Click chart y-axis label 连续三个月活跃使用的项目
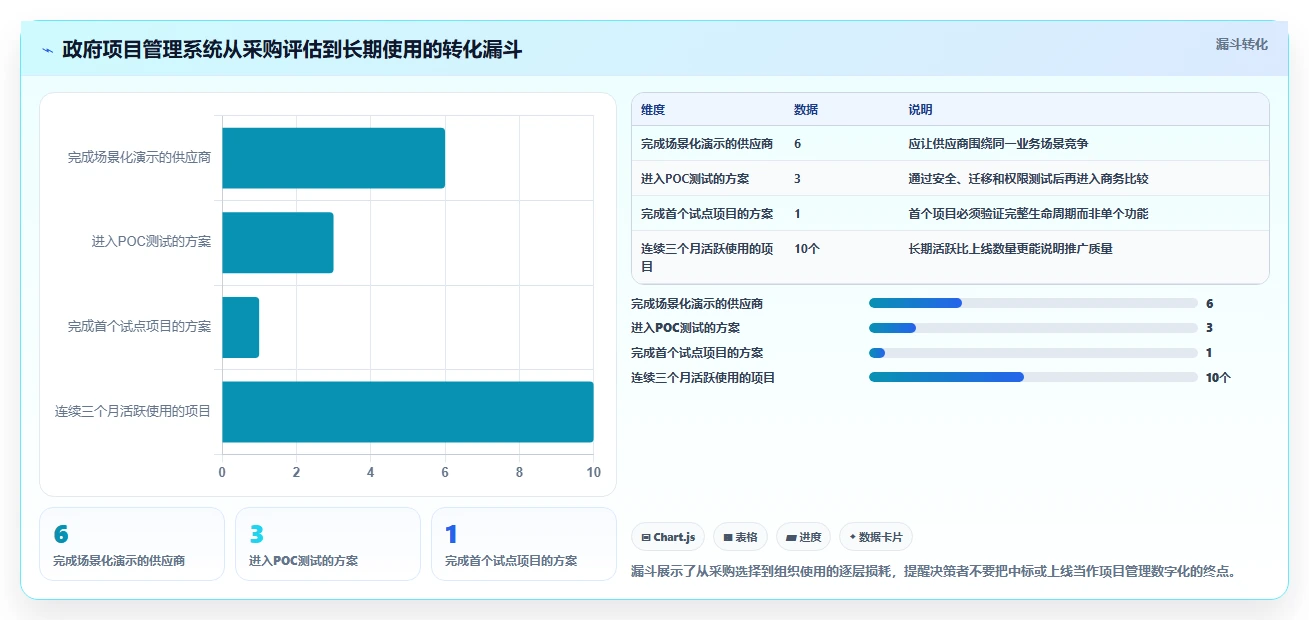 click(133, 411)
